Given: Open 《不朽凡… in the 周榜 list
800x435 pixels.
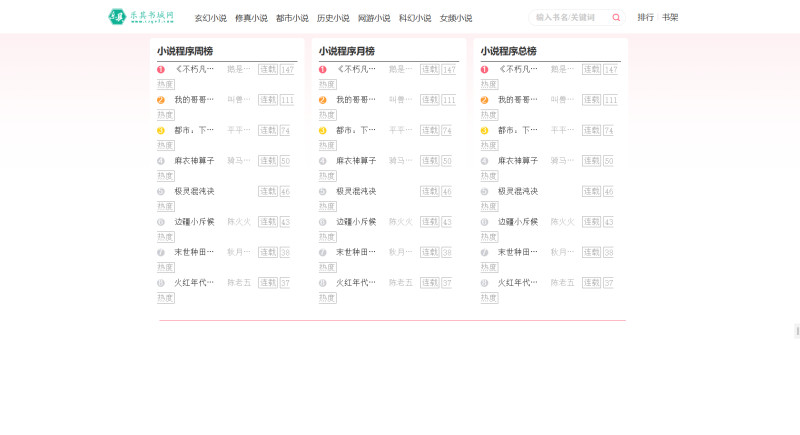Looking at the screenshot, I should tap(194, 69).
